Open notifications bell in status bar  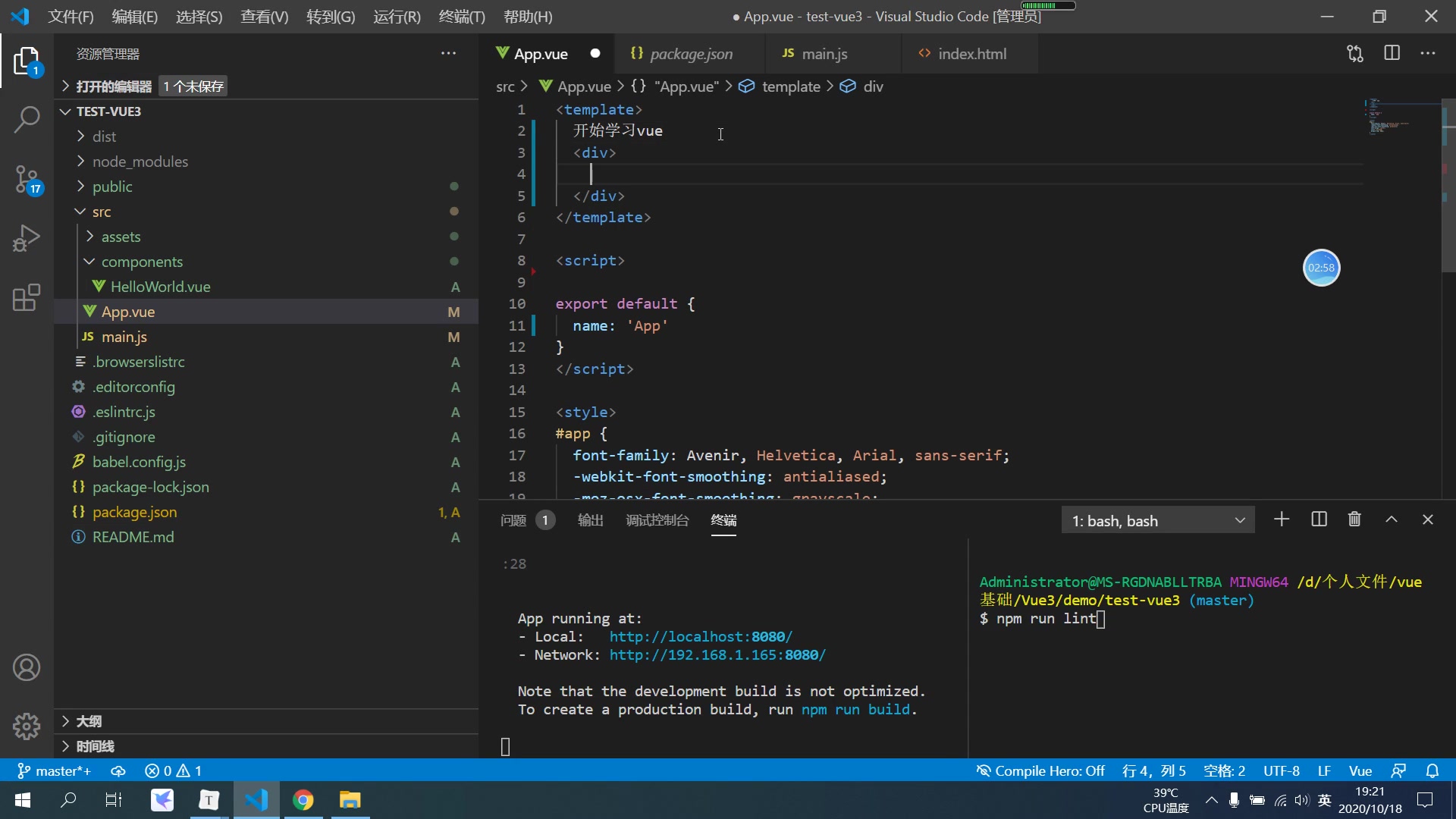[1432, 770]
